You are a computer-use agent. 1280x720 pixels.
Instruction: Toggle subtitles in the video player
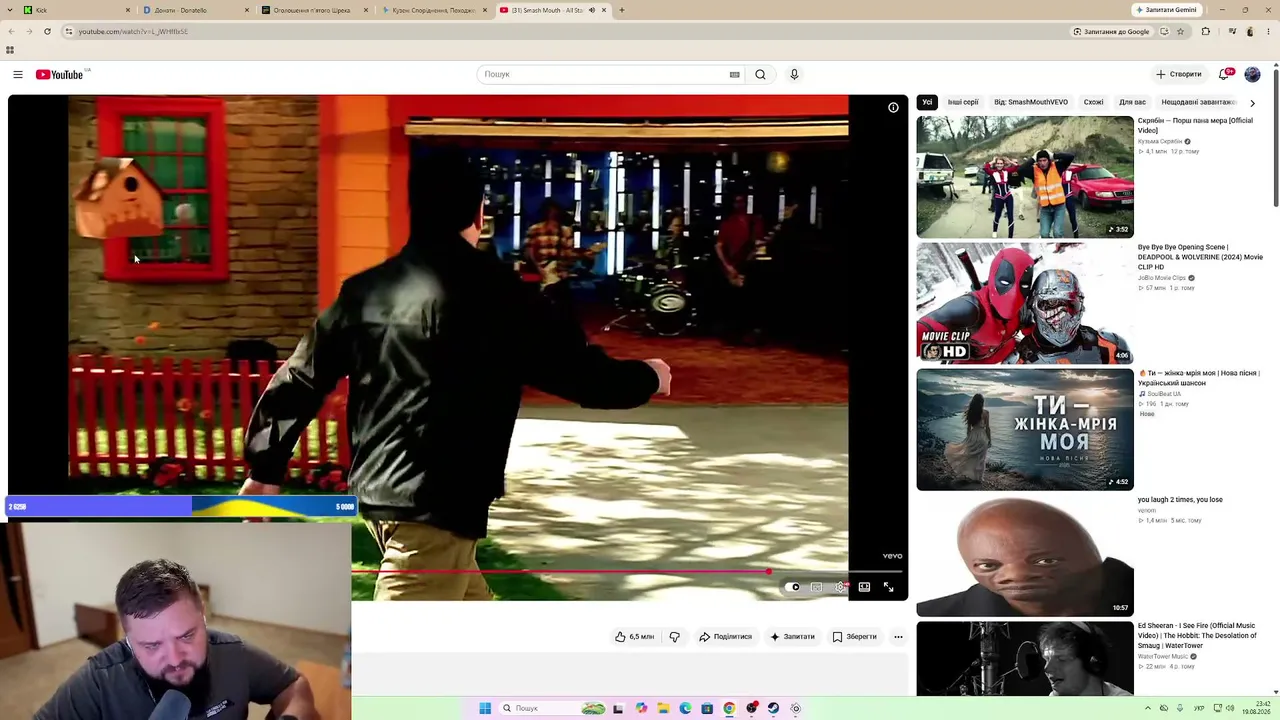coord(816,587)
